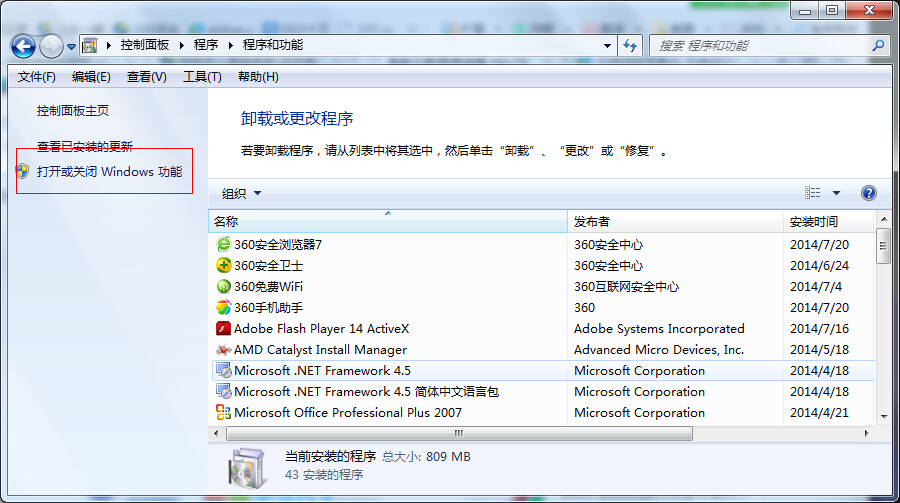Open 打开或关闭 Windows 功能 link
The image size is (900, 503).
[110, 172]
